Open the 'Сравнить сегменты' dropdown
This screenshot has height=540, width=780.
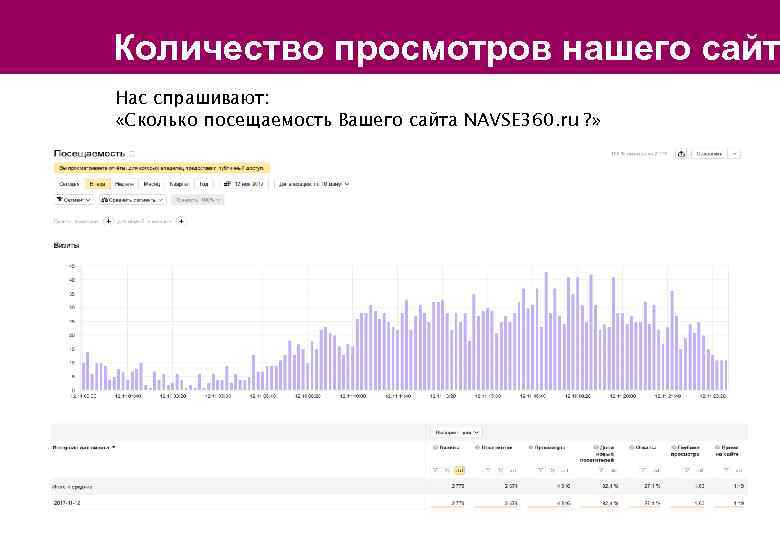coord(132,200)
